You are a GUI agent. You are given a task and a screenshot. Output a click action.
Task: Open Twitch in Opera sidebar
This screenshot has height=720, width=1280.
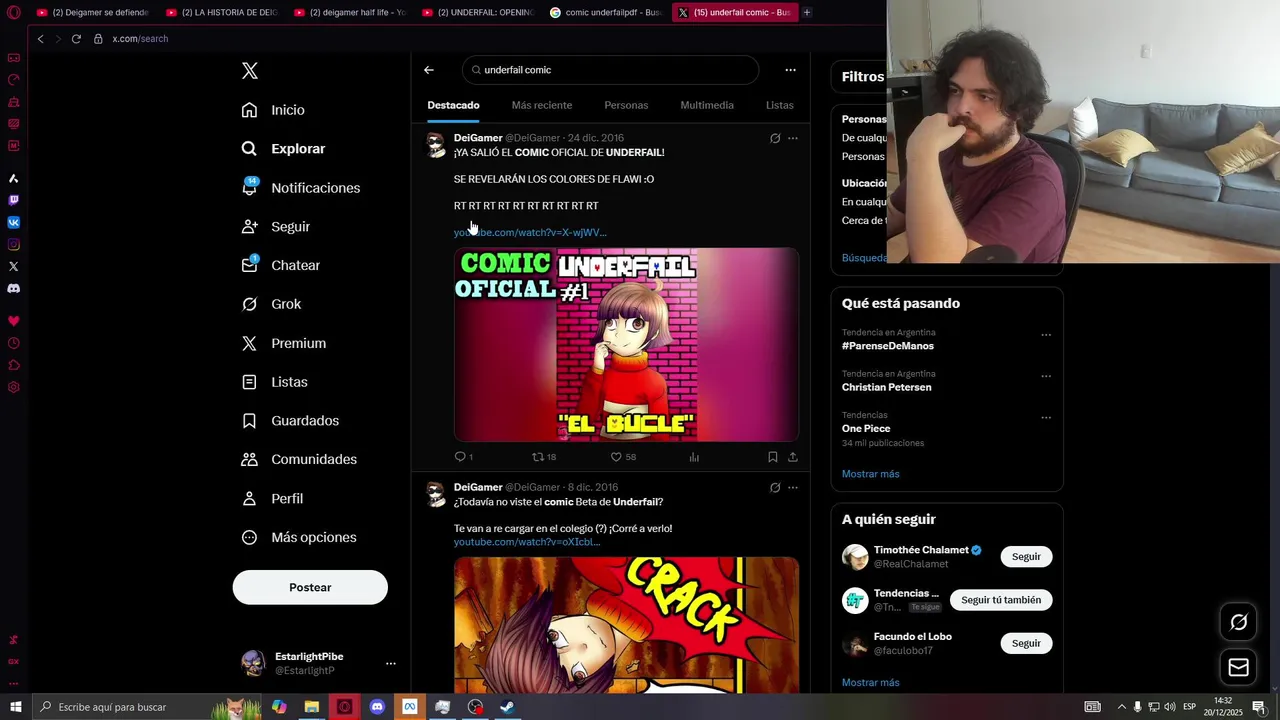coord(14,200)
